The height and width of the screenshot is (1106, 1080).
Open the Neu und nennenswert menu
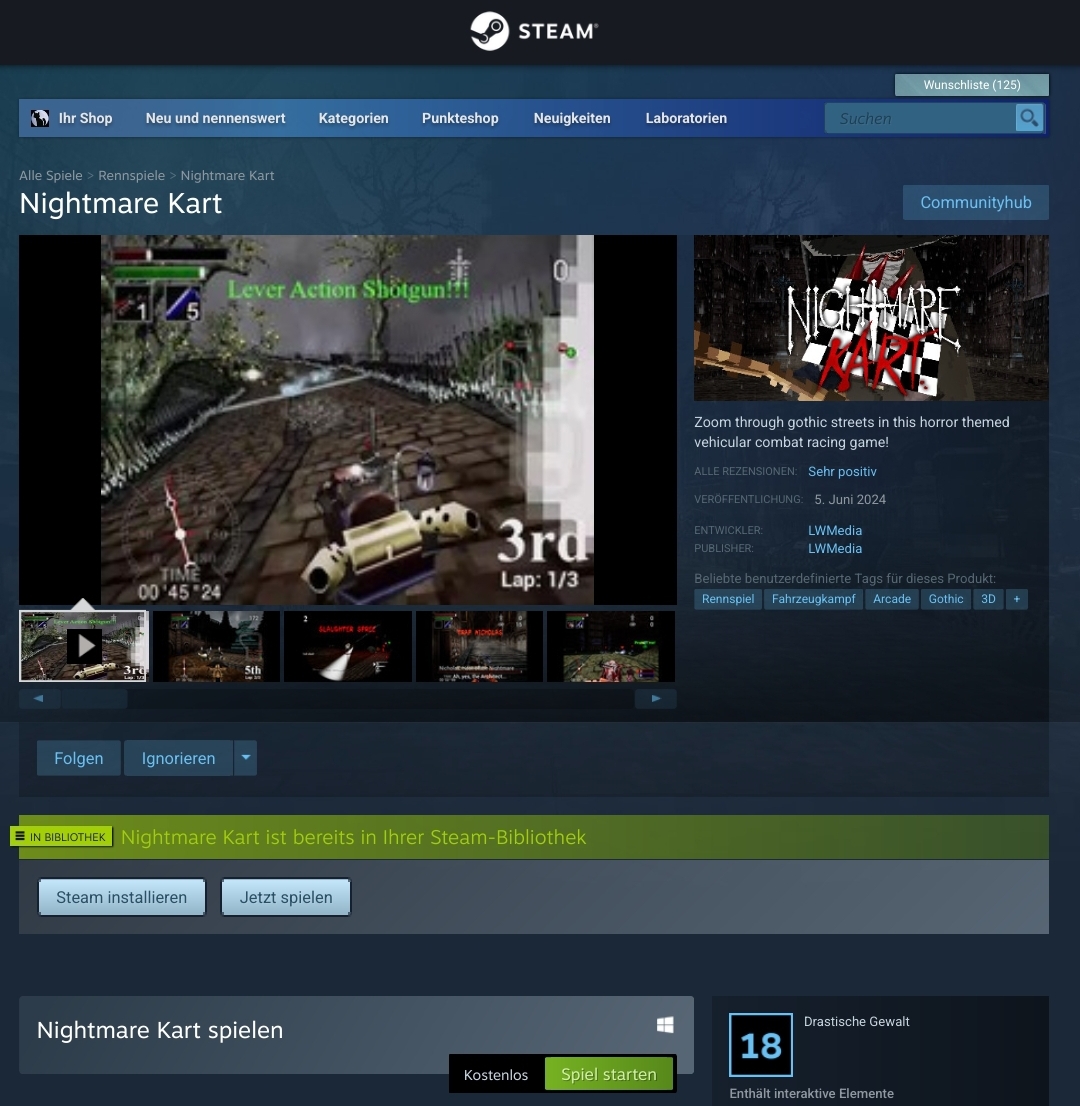(215, 118)
